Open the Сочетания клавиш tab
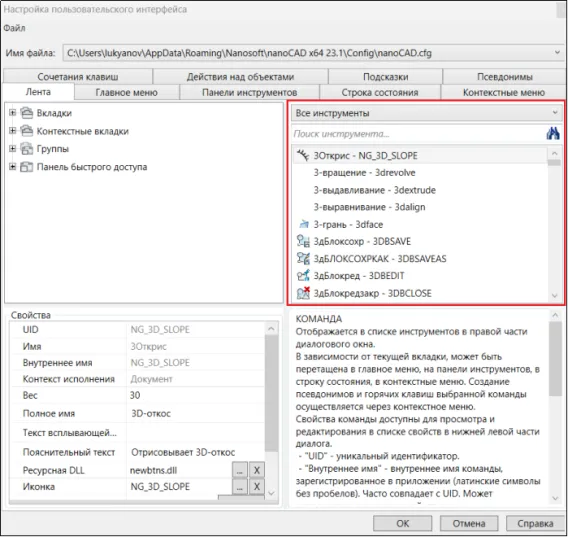Image resolution: width=568 pixels, height=537 pixels. click(78, 77)
